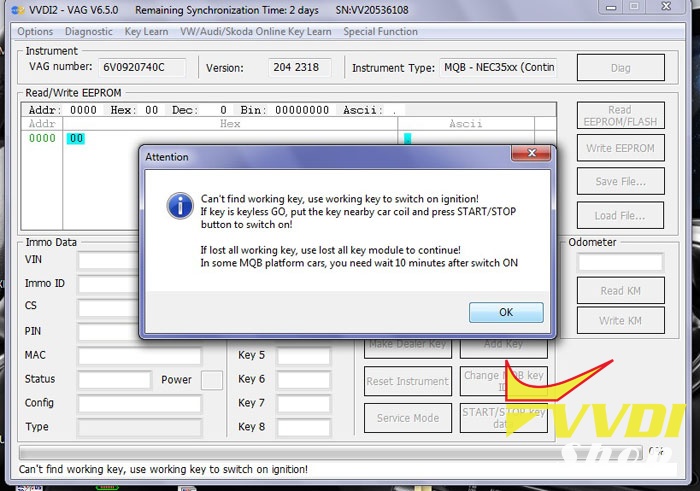The image size is (700, 491).
Task: Click the Hex column header
Action: click(x=230, y=124)
